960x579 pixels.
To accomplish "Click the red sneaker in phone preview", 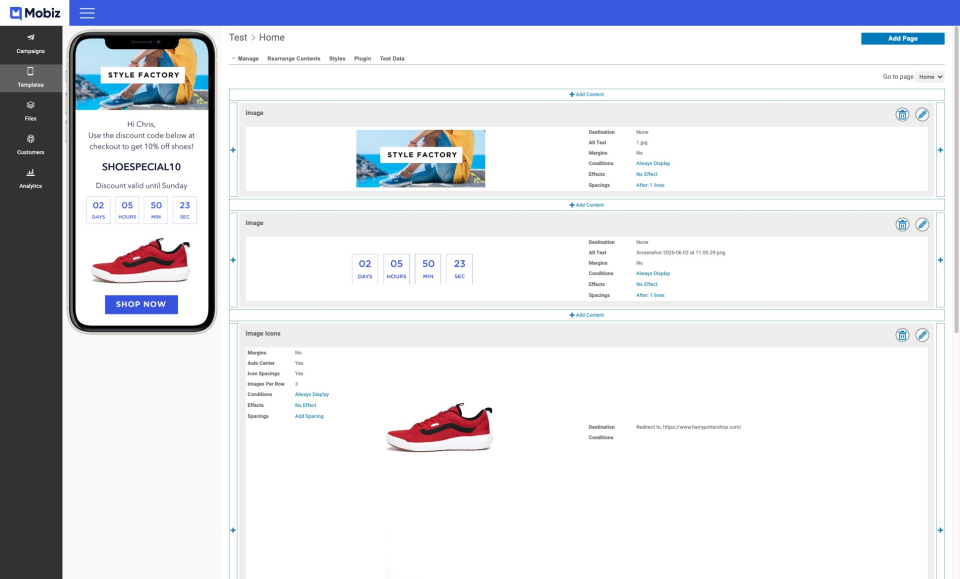I will 141,261.
